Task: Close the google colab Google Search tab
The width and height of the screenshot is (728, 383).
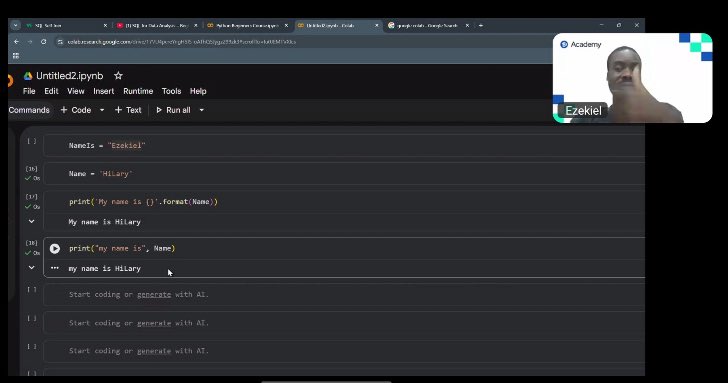Action: pos(467,26)
